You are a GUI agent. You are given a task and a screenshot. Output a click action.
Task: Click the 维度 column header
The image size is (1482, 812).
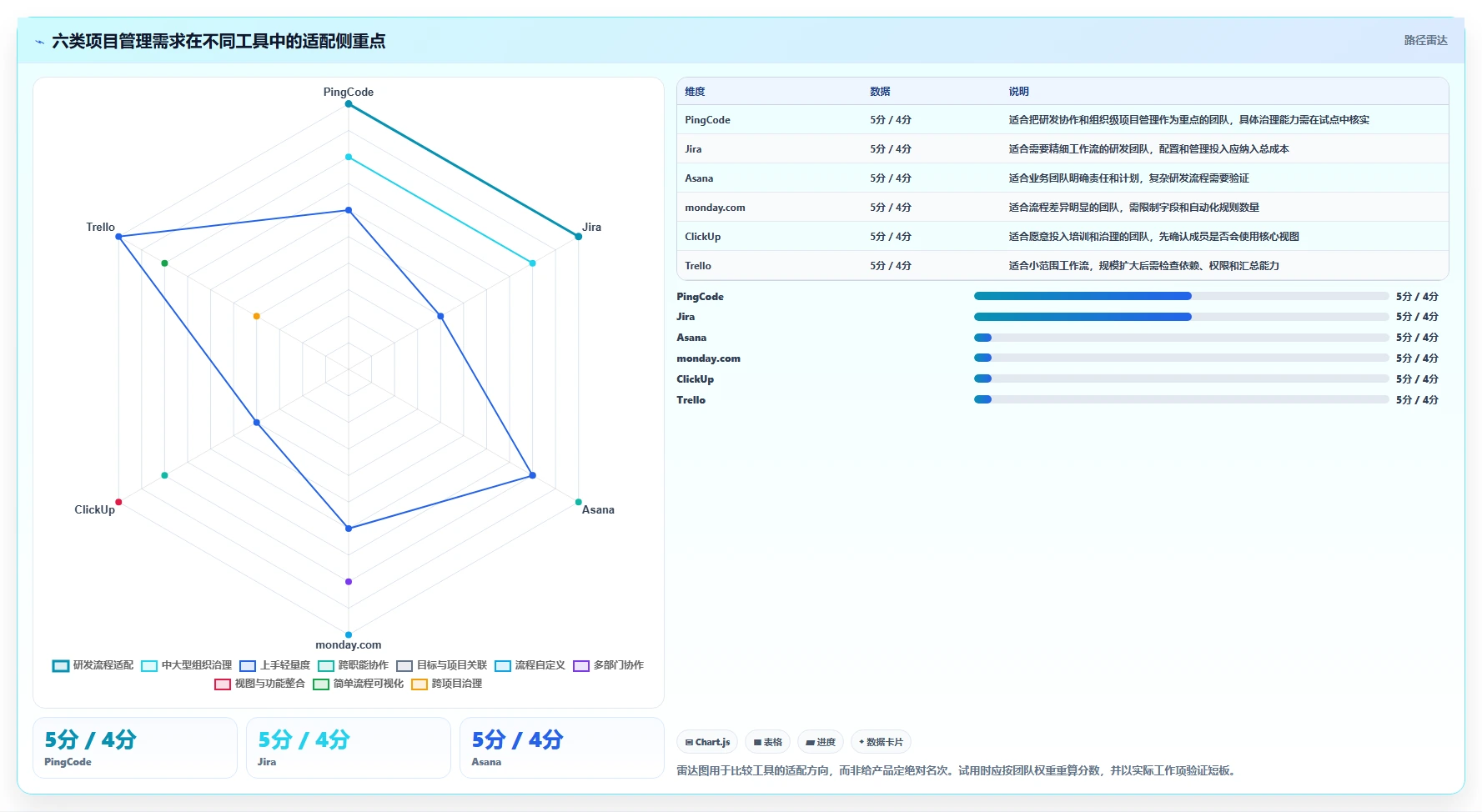(695, 92)
